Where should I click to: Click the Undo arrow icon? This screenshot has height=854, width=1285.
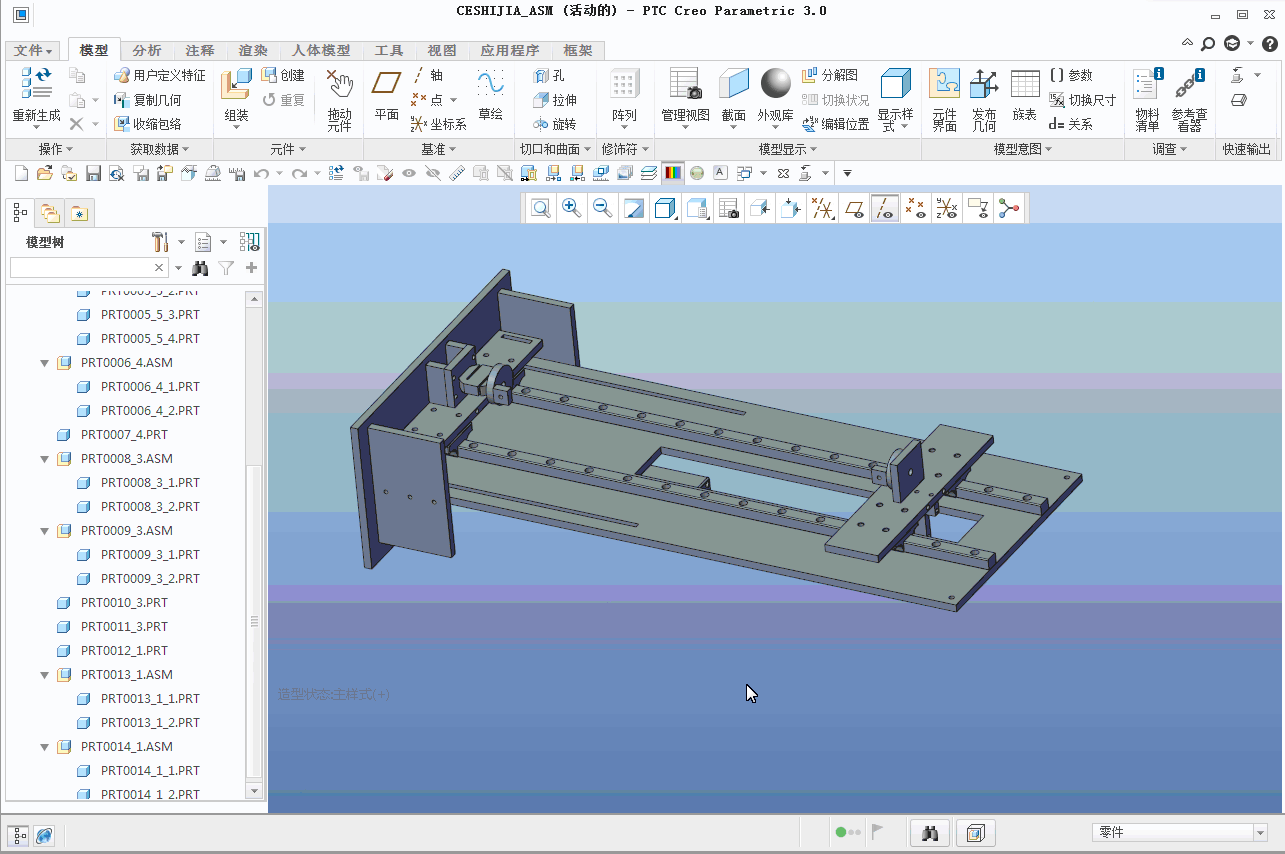(261, 173)
